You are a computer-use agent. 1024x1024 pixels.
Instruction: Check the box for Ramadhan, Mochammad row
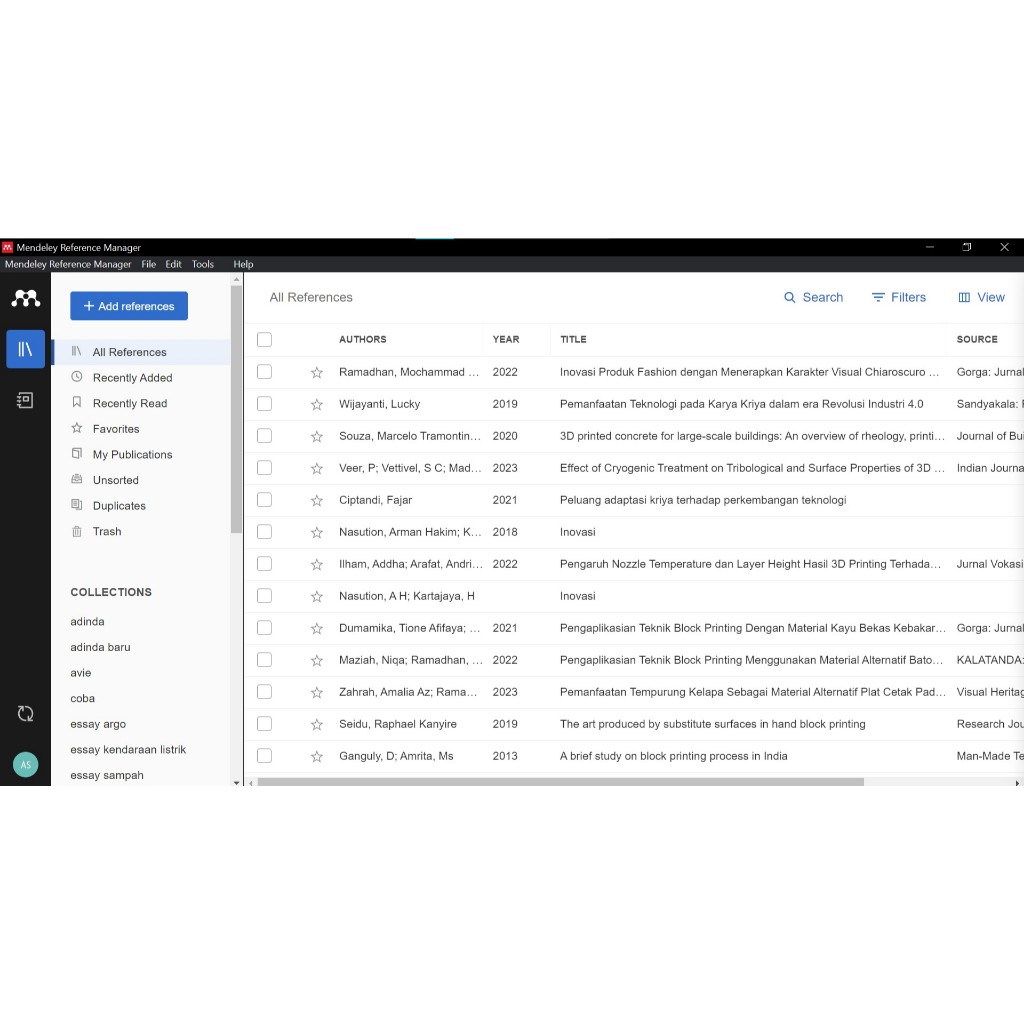(264, 372)
